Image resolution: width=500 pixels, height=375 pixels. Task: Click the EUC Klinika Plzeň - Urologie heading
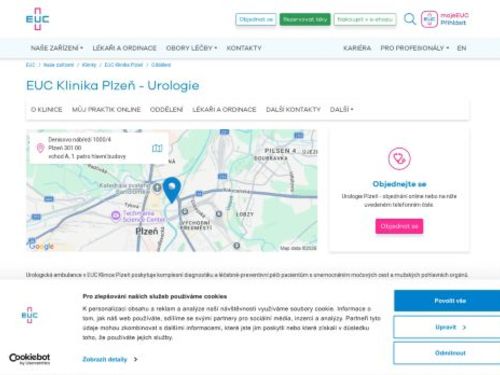click(x=113, y=86)
